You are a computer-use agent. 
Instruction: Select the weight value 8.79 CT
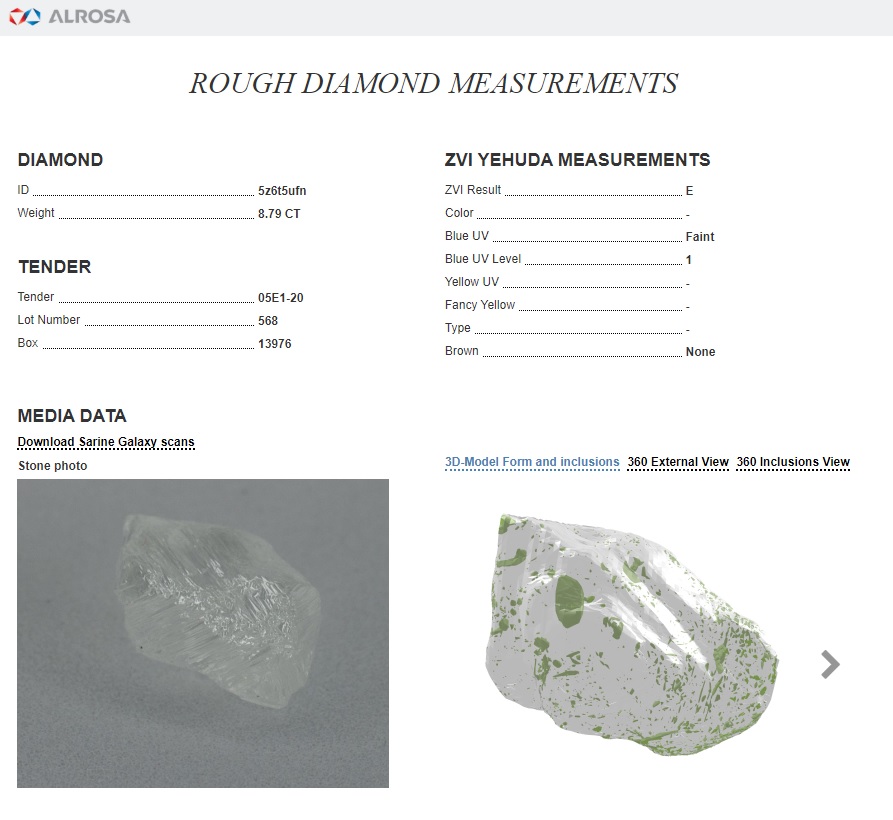(278, 213)
